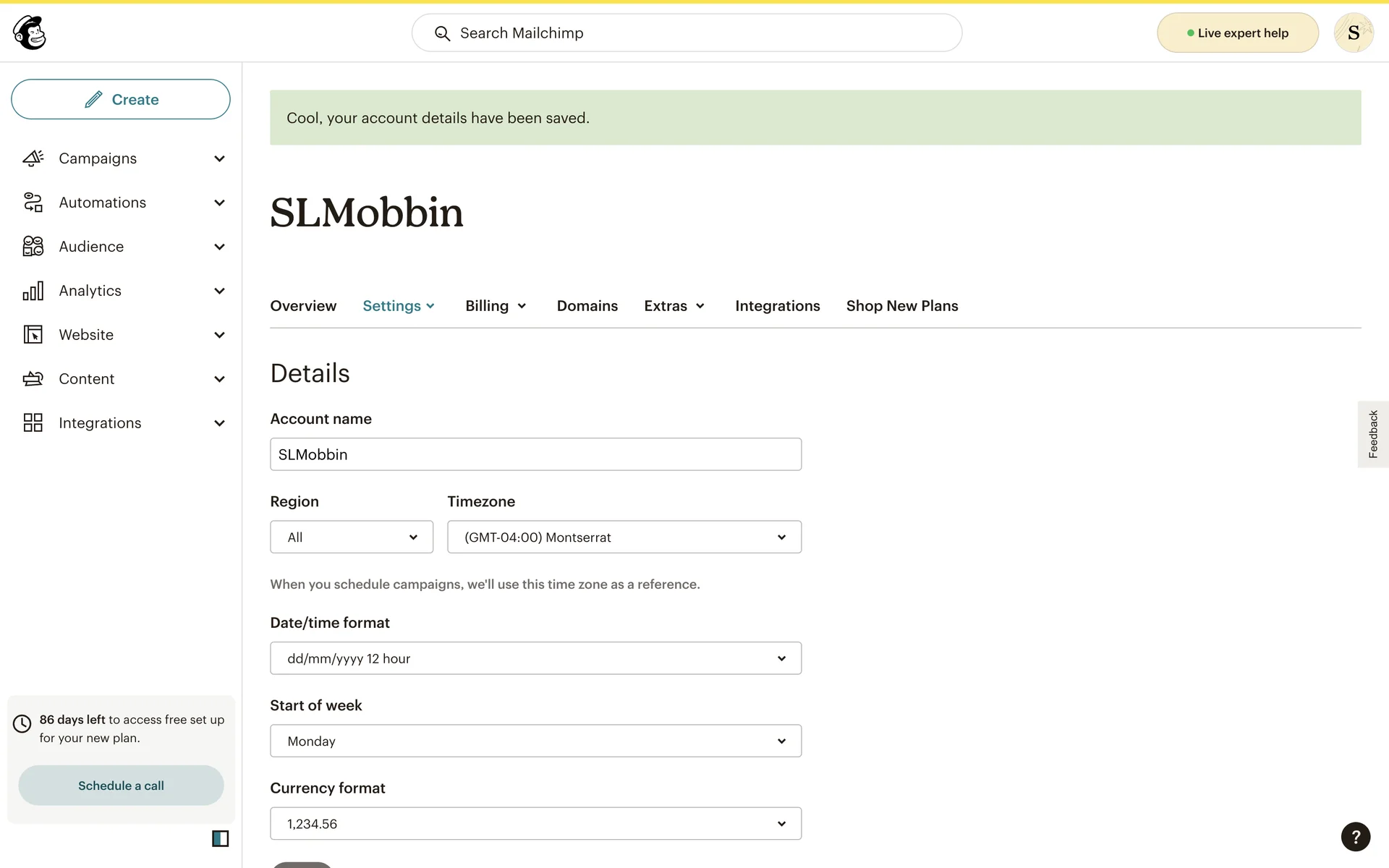Image resolution: width=1389 pixels, height=868 pixels.
Task: Click the Schedule a call button
Action: 121,786
